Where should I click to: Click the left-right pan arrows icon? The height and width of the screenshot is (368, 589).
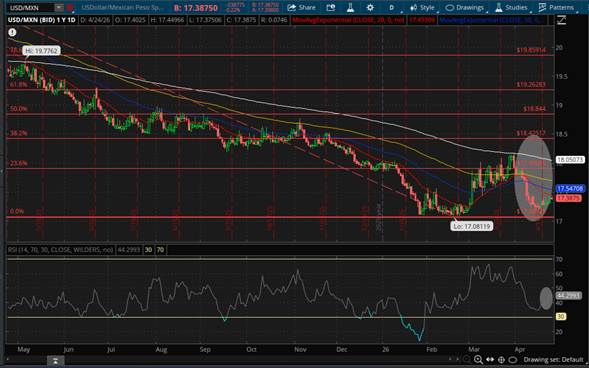click(490, 359)
